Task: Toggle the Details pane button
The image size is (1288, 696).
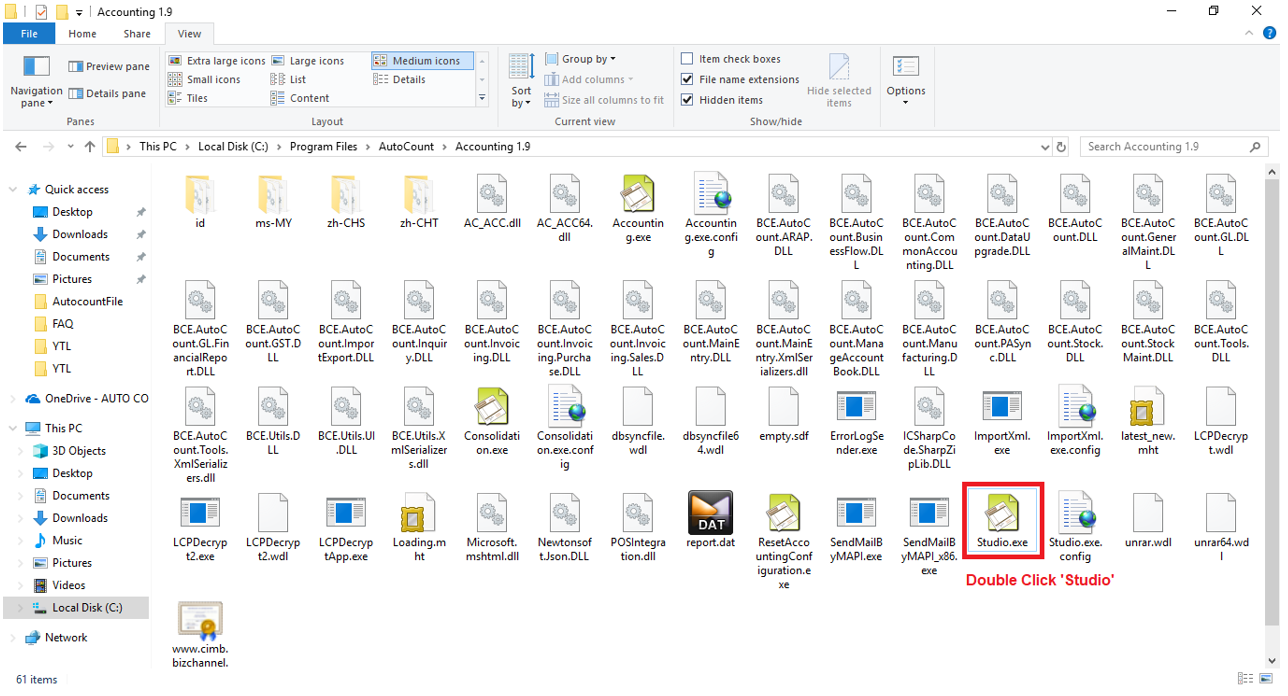Action: pyautogui.click(x=107, y=93)
